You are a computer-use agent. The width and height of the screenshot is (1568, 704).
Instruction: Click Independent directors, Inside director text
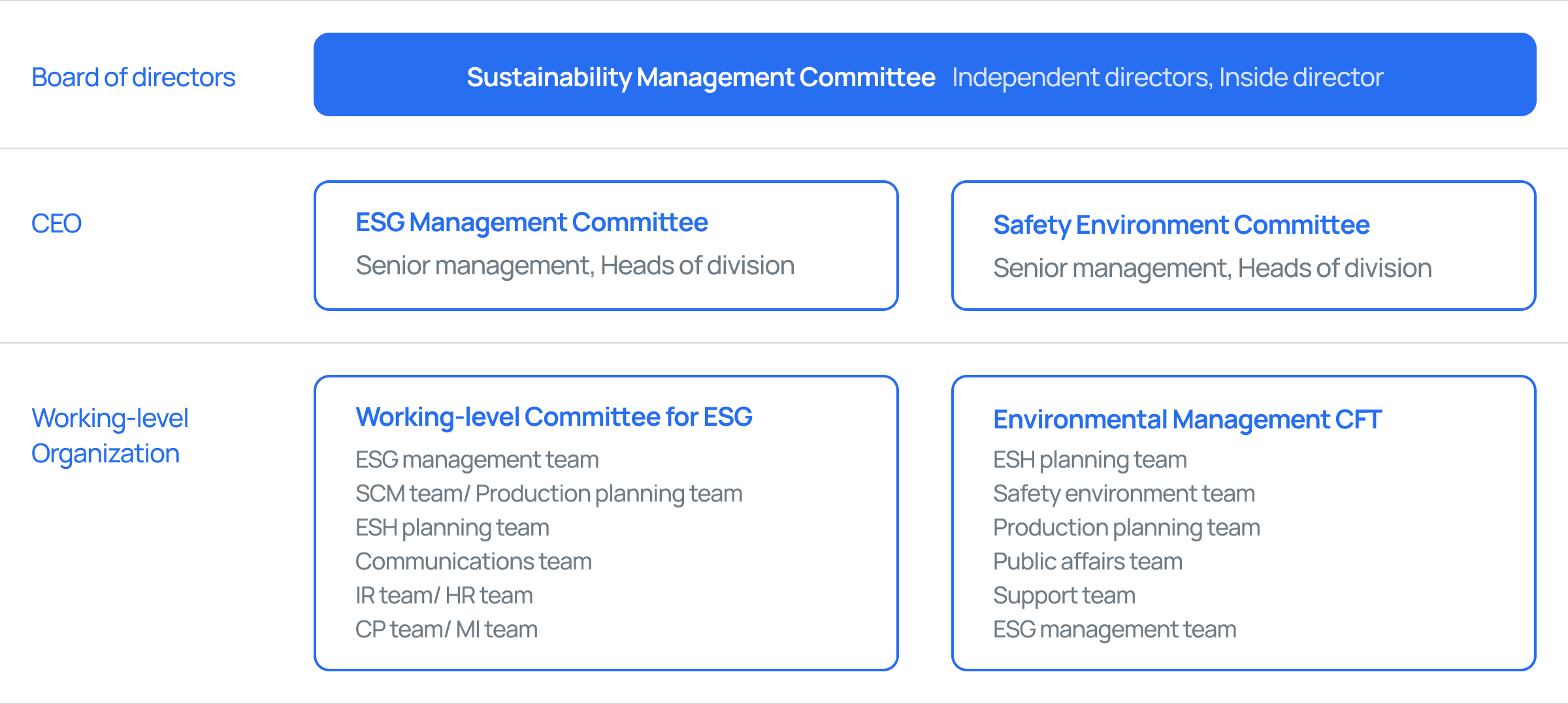point(1167,77)
